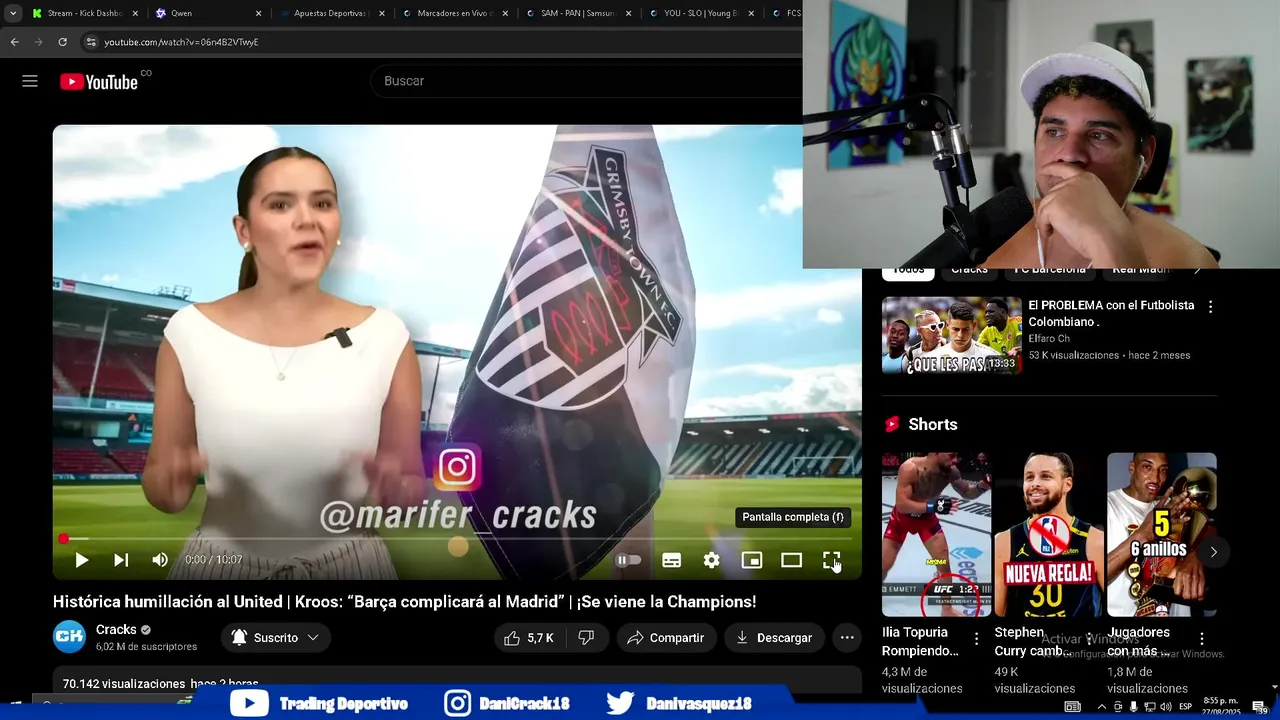1280x720 pixels.
Task: Open the YouTube hamburger guide menu
Action: 30,81
